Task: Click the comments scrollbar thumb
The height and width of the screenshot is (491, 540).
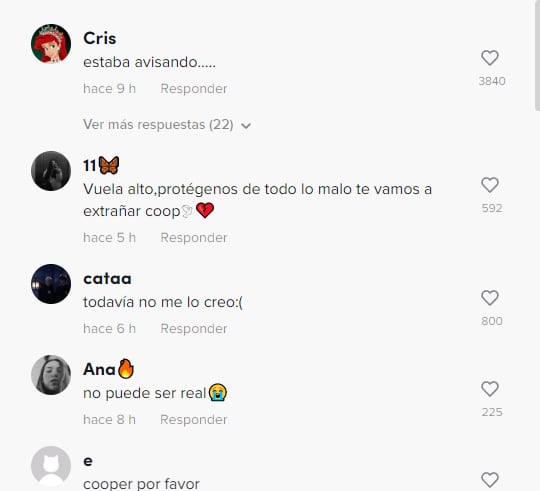Action: pyautogui.click(x=537, y=55)
